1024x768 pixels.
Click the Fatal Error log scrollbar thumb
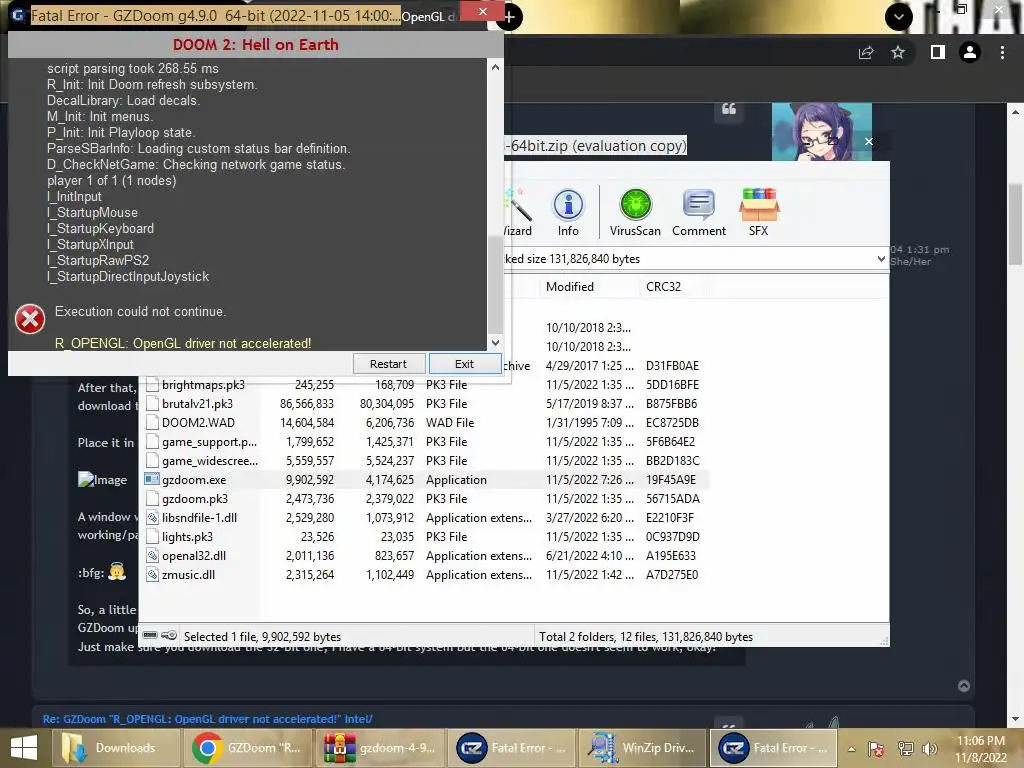tap(496, 284)
